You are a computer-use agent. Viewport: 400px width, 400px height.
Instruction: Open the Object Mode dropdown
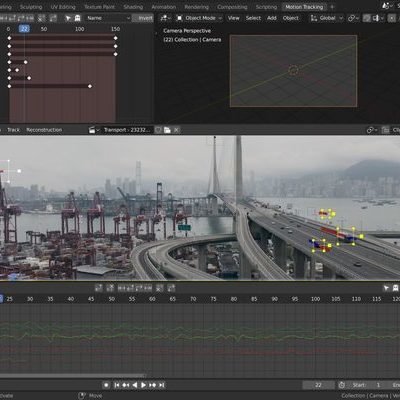199,18
